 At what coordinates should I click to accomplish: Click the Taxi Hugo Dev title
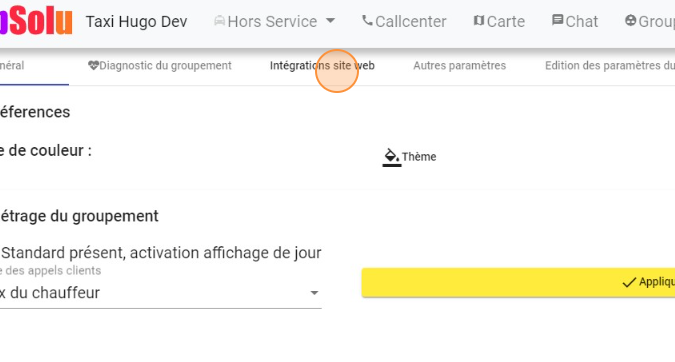point(136,22)
